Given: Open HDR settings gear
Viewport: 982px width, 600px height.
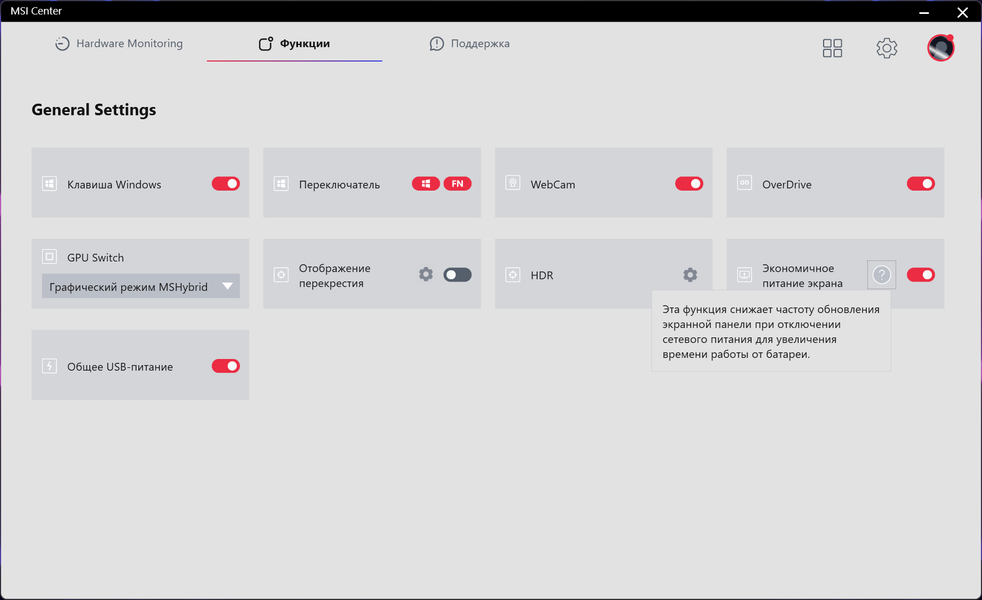Looking at the screenshot, I should pos(690,274).
